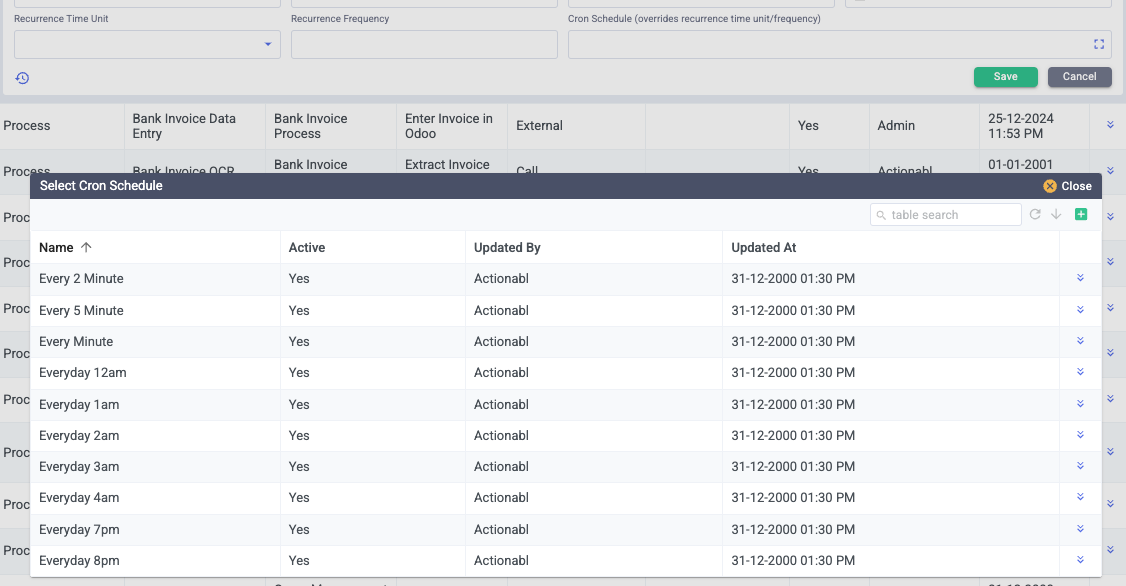Expand the Everyday 7pm row chevron

point(1080,529)
